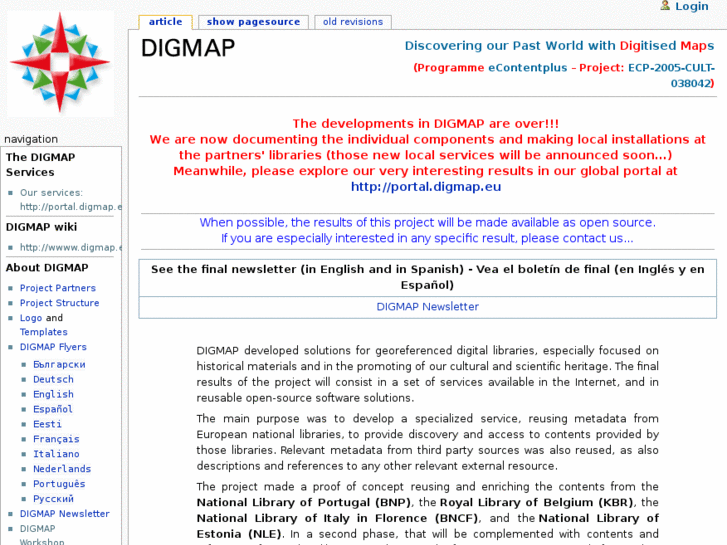Select the English flyer
This screenshot has width=727, height=545.
click(53, 394)
